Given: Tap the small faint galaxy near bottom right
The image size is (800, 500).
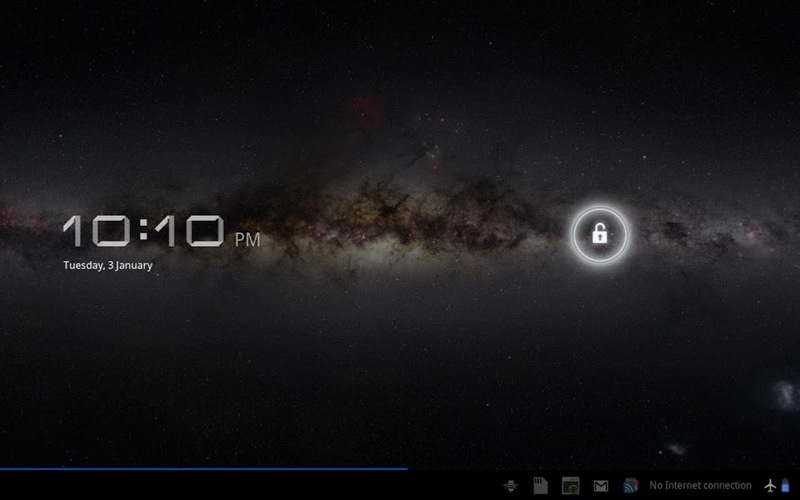Looking at the screenshot, I should [677, 449].
